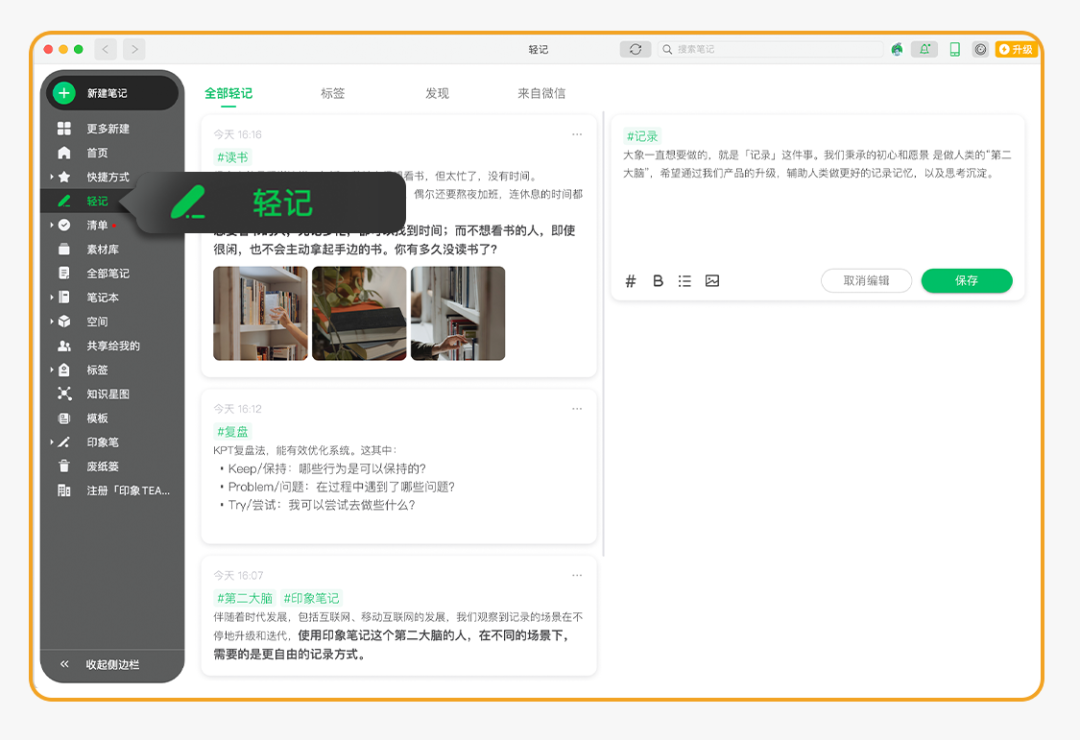The height and width of the screenshot is (740, 1080).
Task: Insert a hashtag with the # icon
Action: (x=630, y=280)
